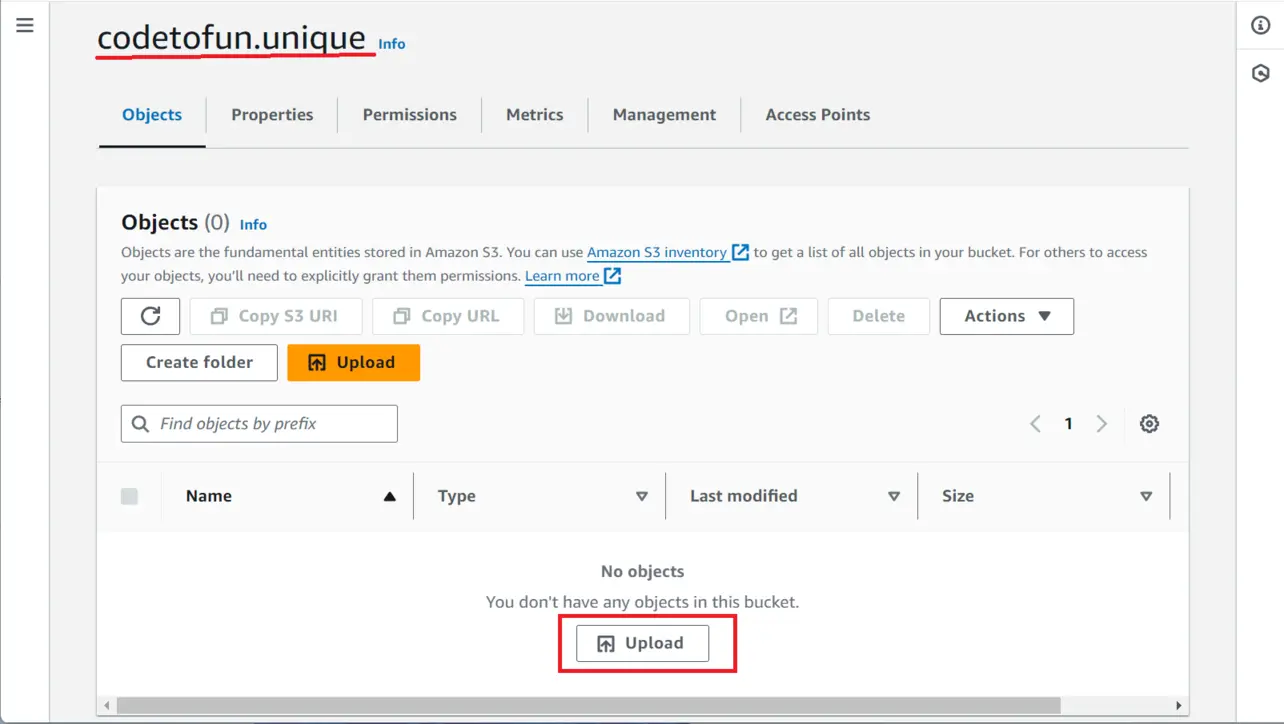This screenshot has height=724, width=1284.
Task: Click the Name column header
Action: pos(208,496)
